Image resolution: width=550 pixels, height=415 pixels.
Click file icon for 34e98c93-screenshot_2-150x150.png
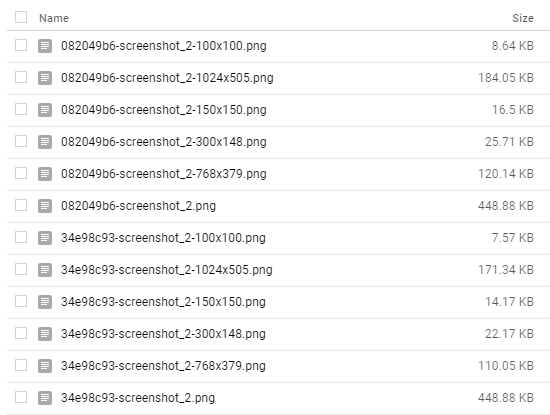coord(45,302)
